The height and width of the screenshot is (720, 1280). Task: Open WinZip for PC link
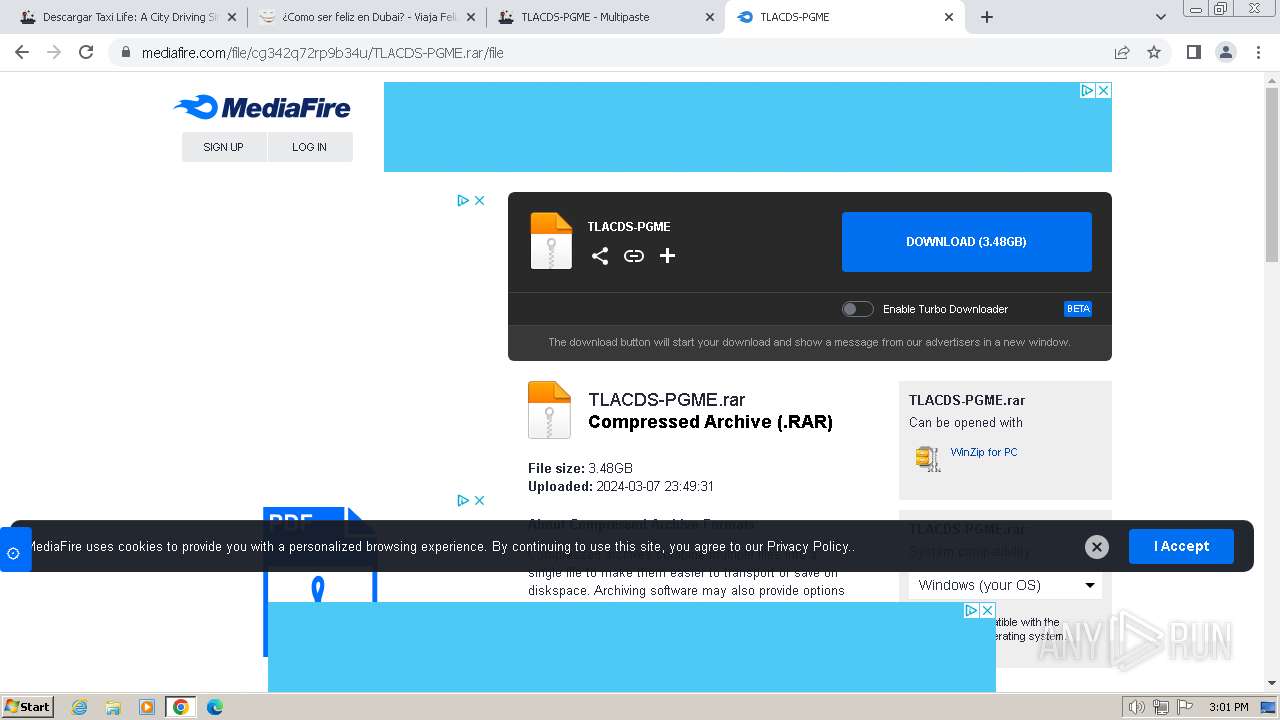pos(984,452)
